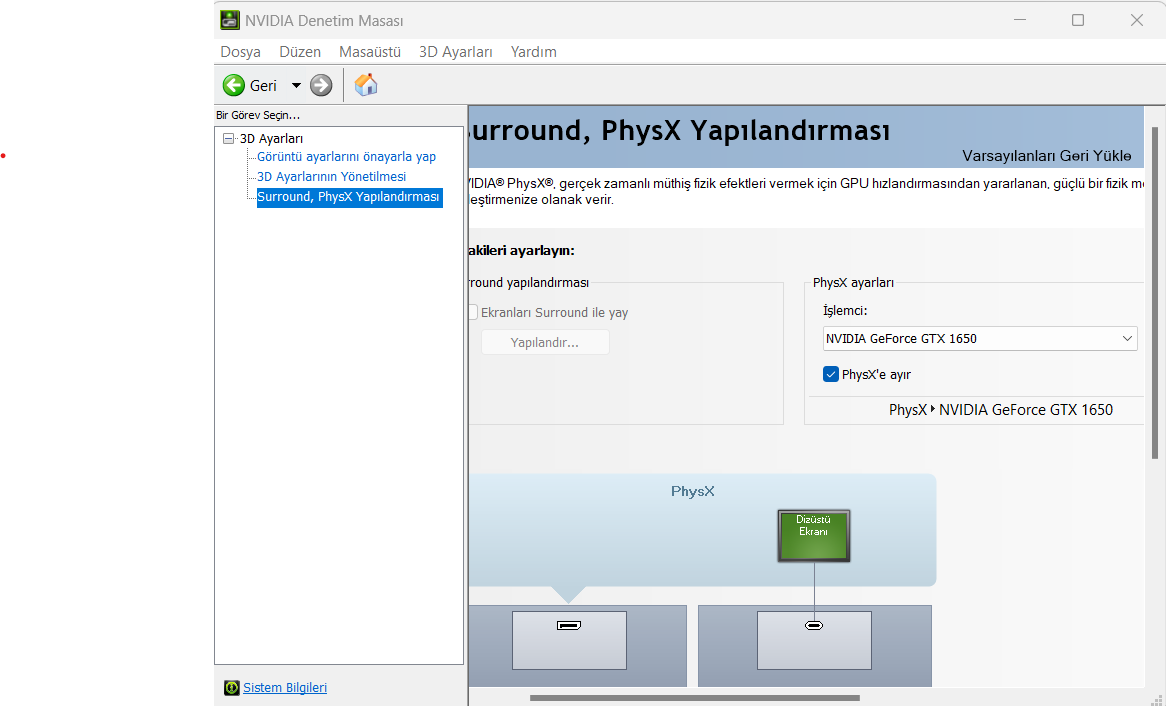This screenshot has height=706, width=1166.
Task: Open the Sistem Bilgileri link
Action: [x=285, y=688]
